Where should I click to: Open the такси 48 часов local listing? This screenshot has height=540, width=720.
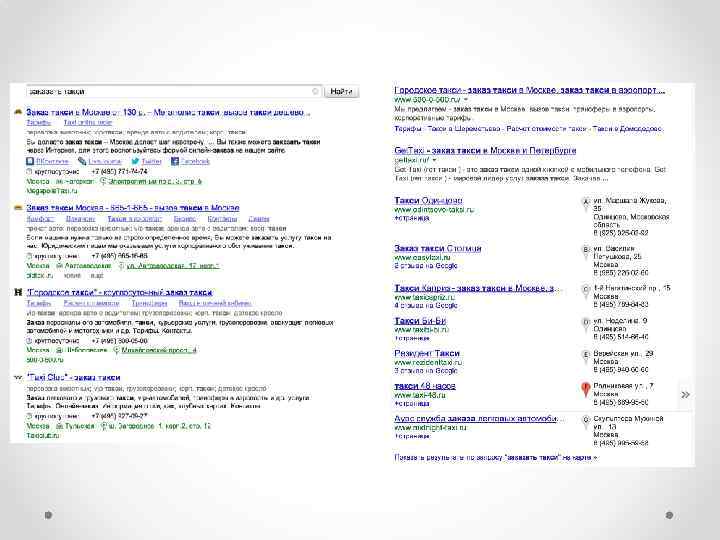[x=425, y=386]
